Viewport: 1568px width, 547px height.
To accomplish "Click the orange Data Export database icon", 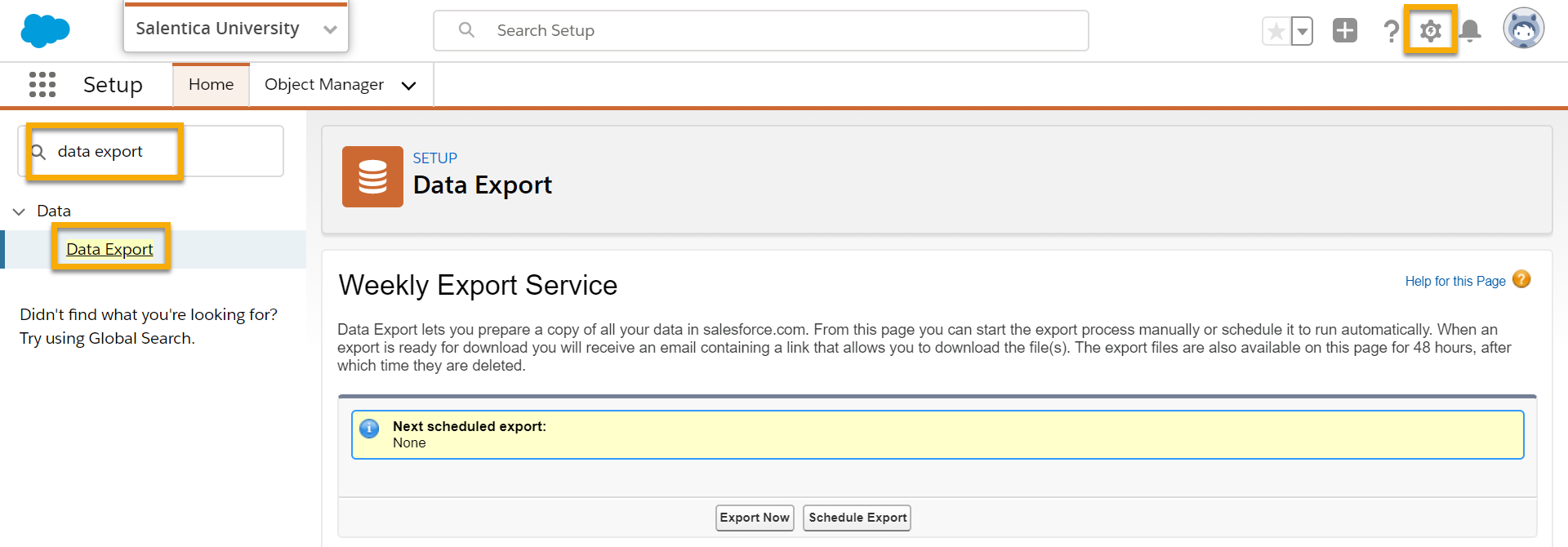I will click(x=372, y=176).
